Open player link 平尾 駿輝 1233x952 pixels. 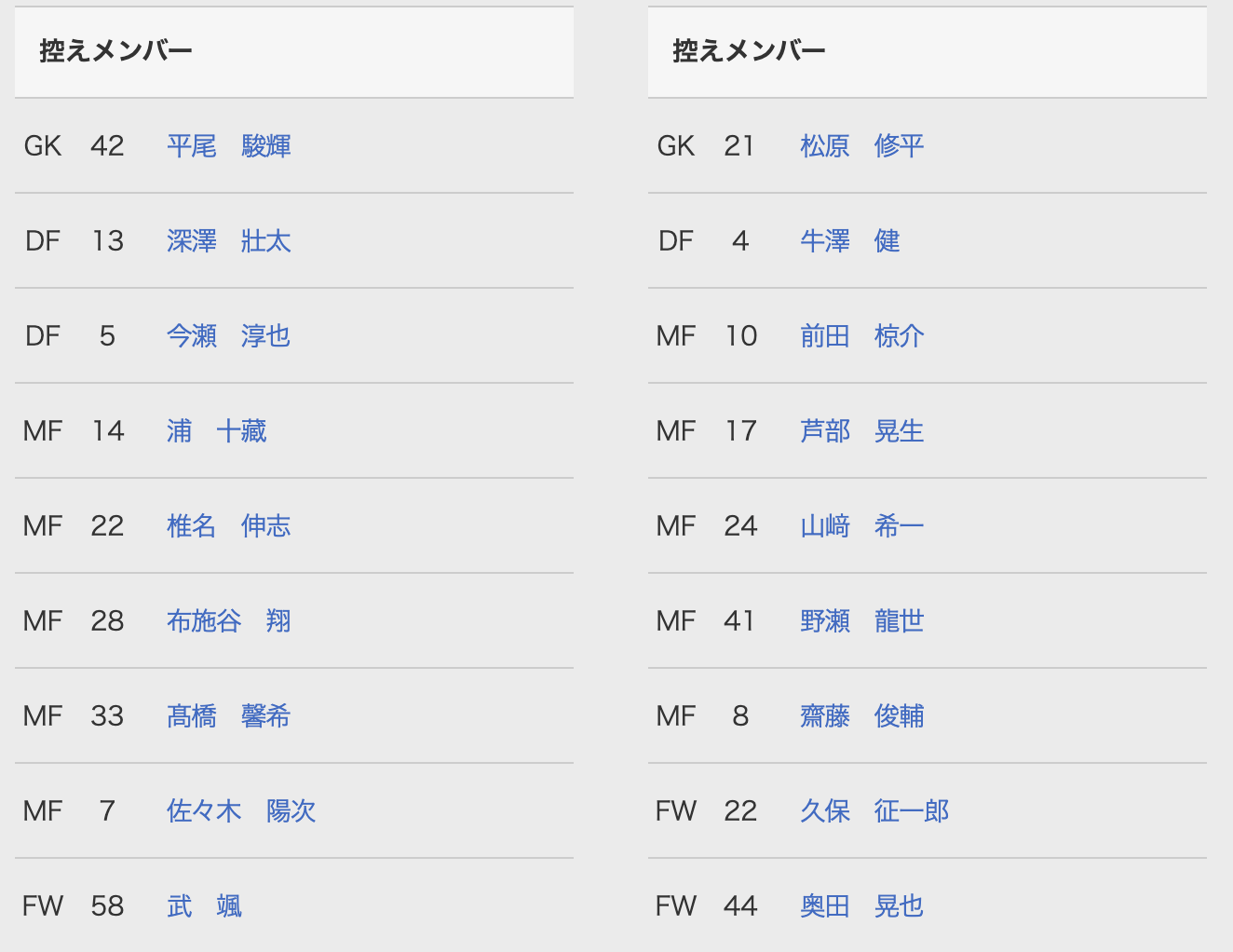pos(229,146)
